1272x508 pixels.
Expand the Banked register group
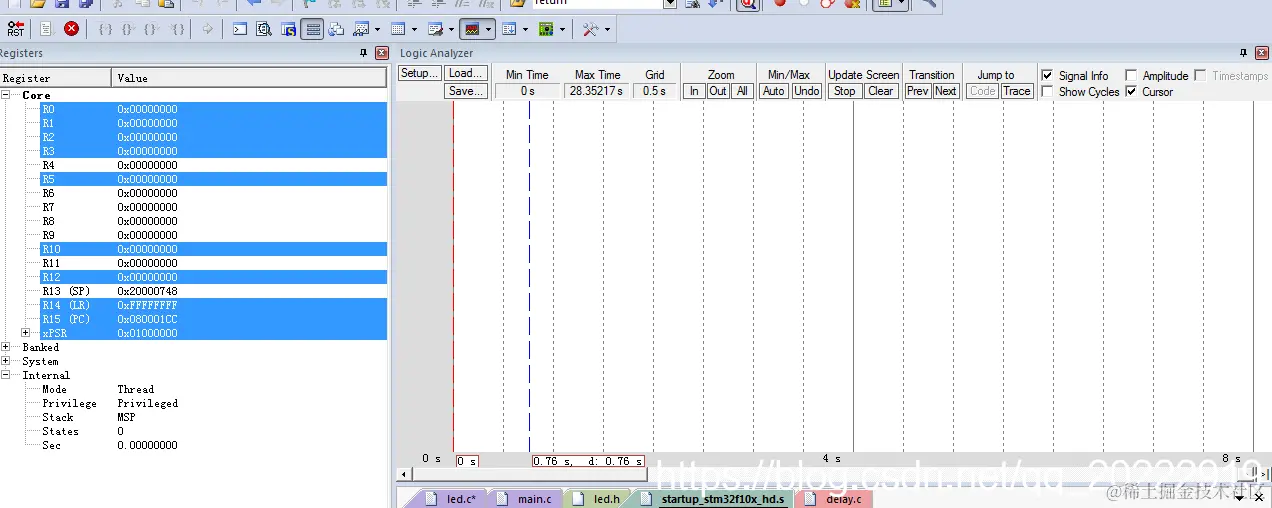tap(6, 347)
